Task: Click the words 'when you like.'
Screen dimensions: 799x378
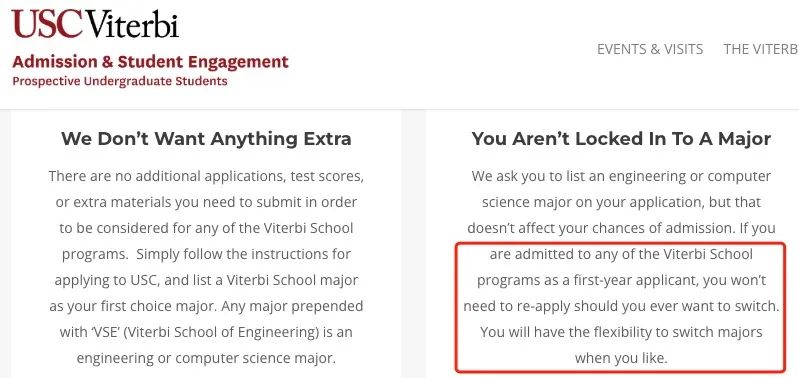Action: tap(621, 358)
